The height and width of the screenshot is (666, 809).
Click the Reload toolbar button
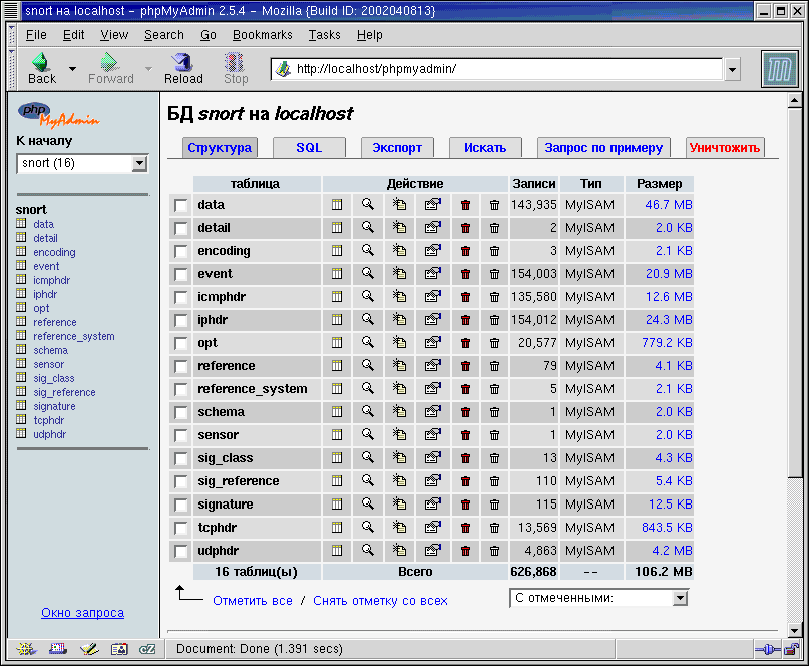pos(183,69)
